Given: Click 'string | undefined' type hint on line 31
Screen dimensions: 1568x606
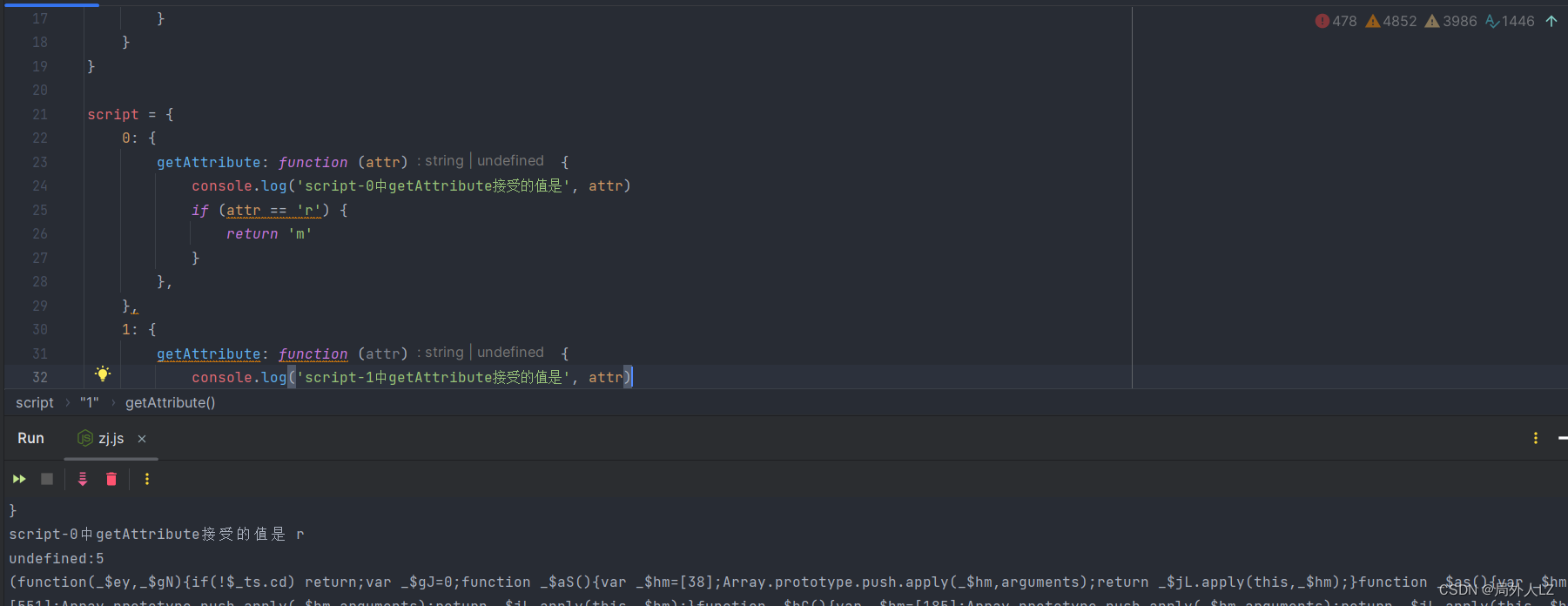Looking at the screenshot, I should click(481, 353).
